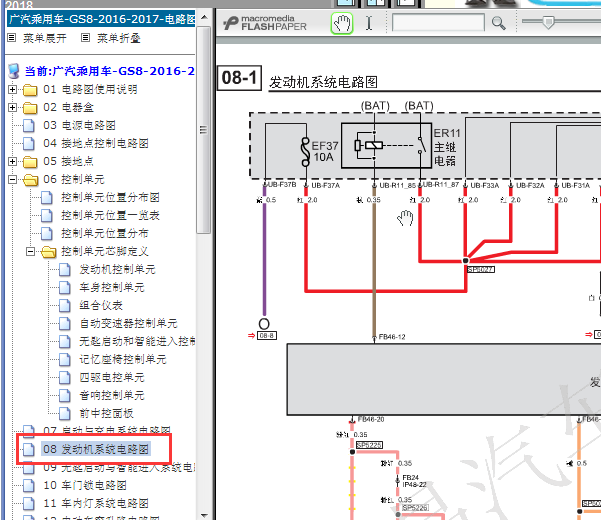601x520 pixels.
Task: Select the text selection cursor tool
Action: pos(369,23)
